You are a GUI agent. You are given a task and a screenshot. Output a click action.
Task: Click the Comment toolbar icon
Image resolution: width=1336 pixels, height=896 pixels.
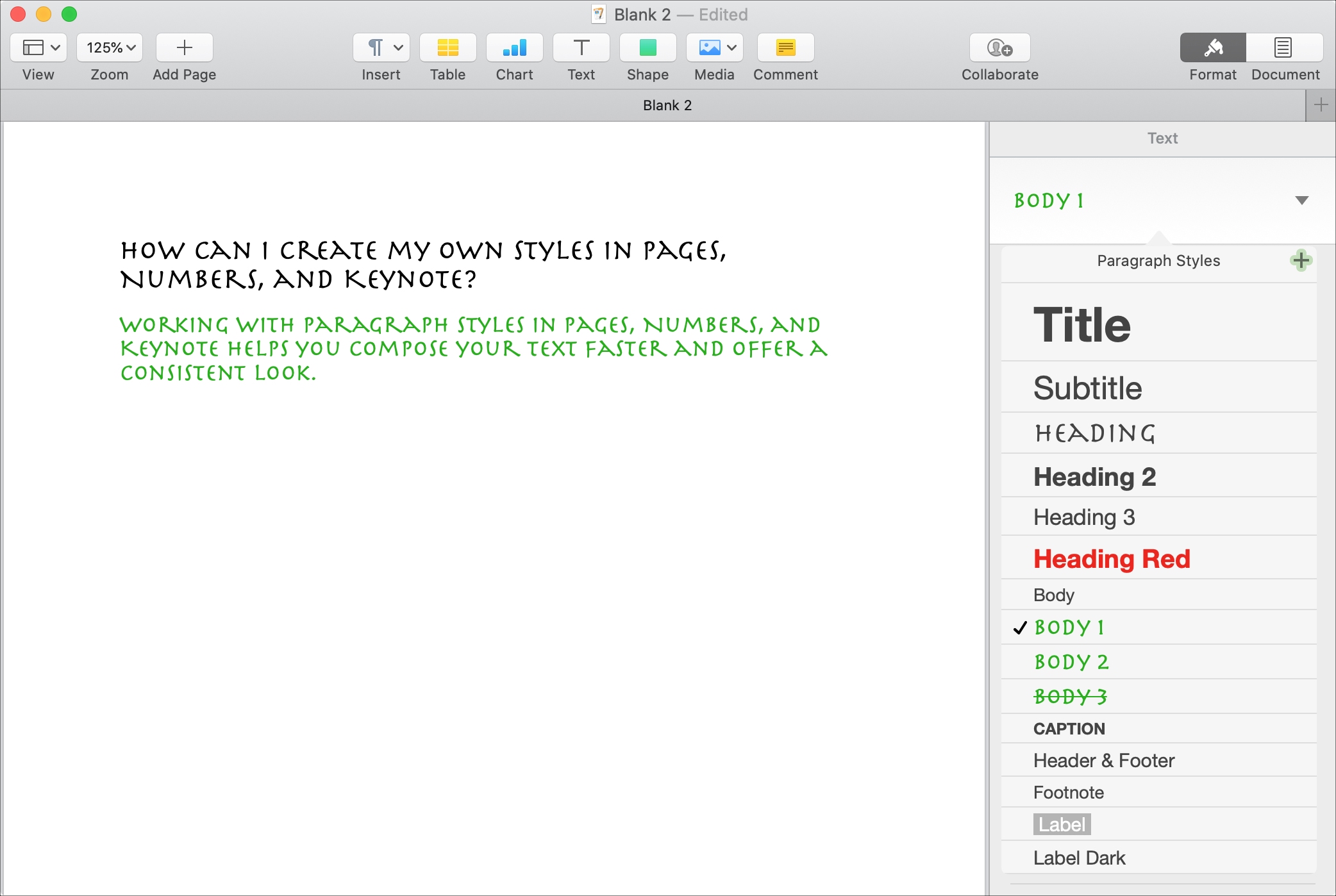pyautogui.click(x=786, y=47)
